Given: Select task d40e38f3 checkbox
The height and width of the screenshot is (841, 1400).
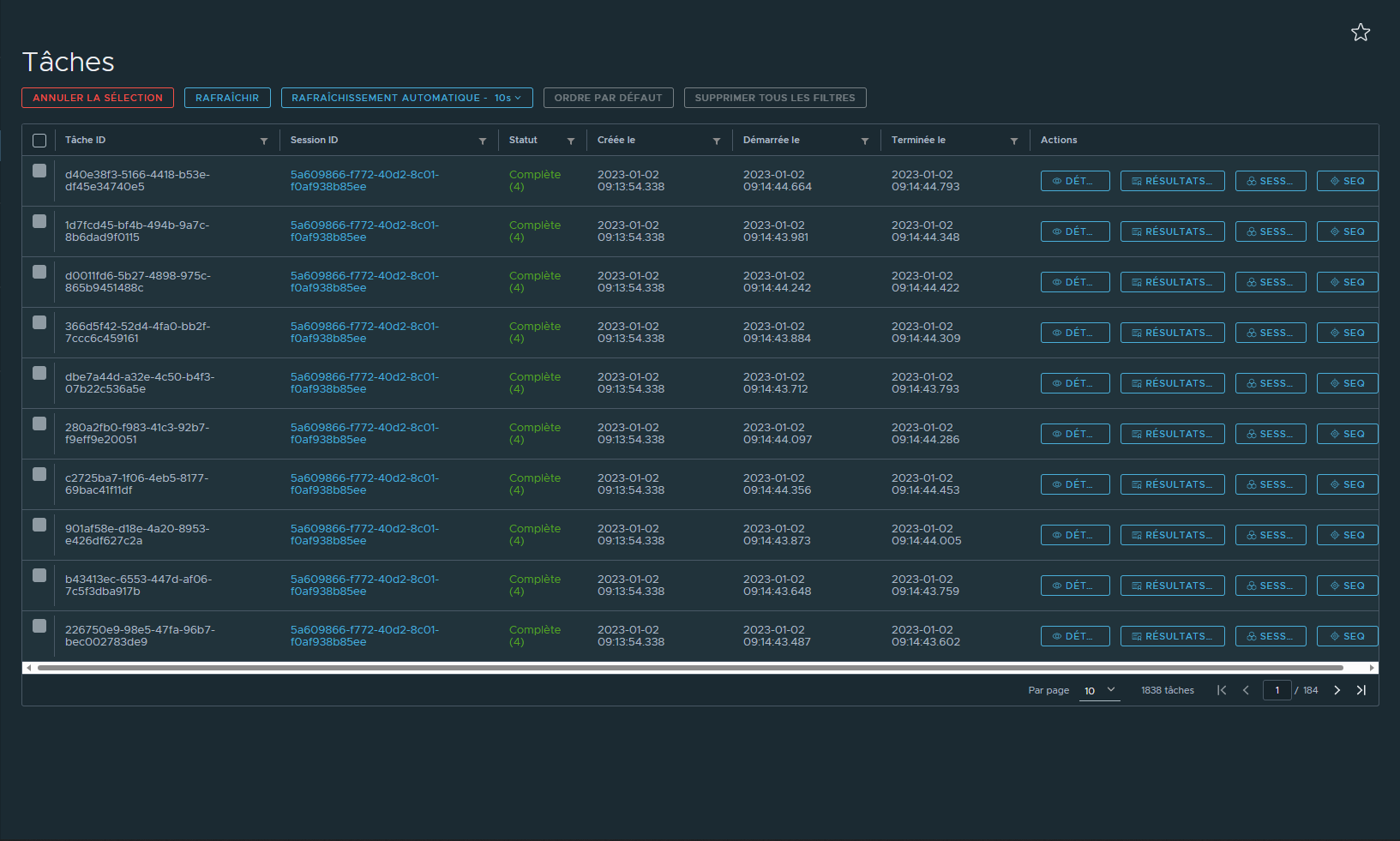Looking at the screenshot, I should (x=39, y=171).
